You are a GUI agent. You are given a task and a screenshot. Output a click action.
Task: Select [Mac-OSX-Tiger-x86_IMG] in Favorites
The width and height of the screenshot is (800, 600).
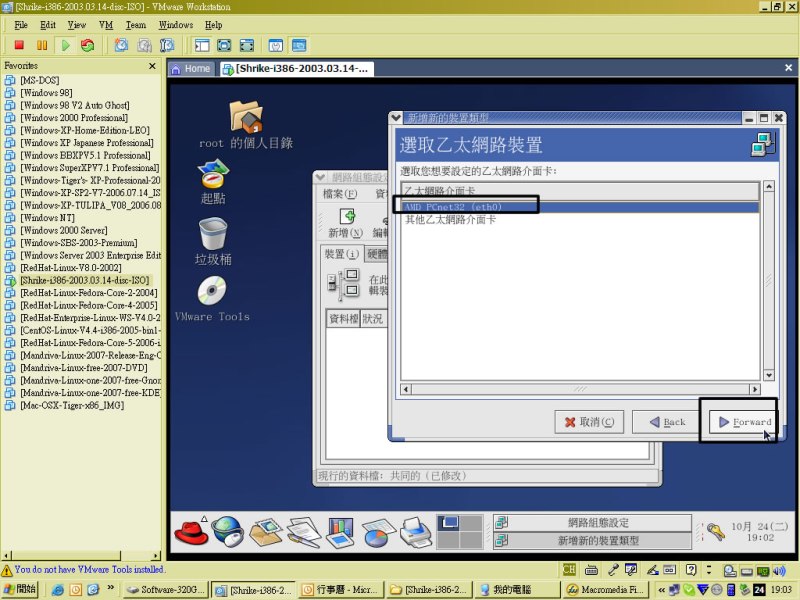pos(71,406)
